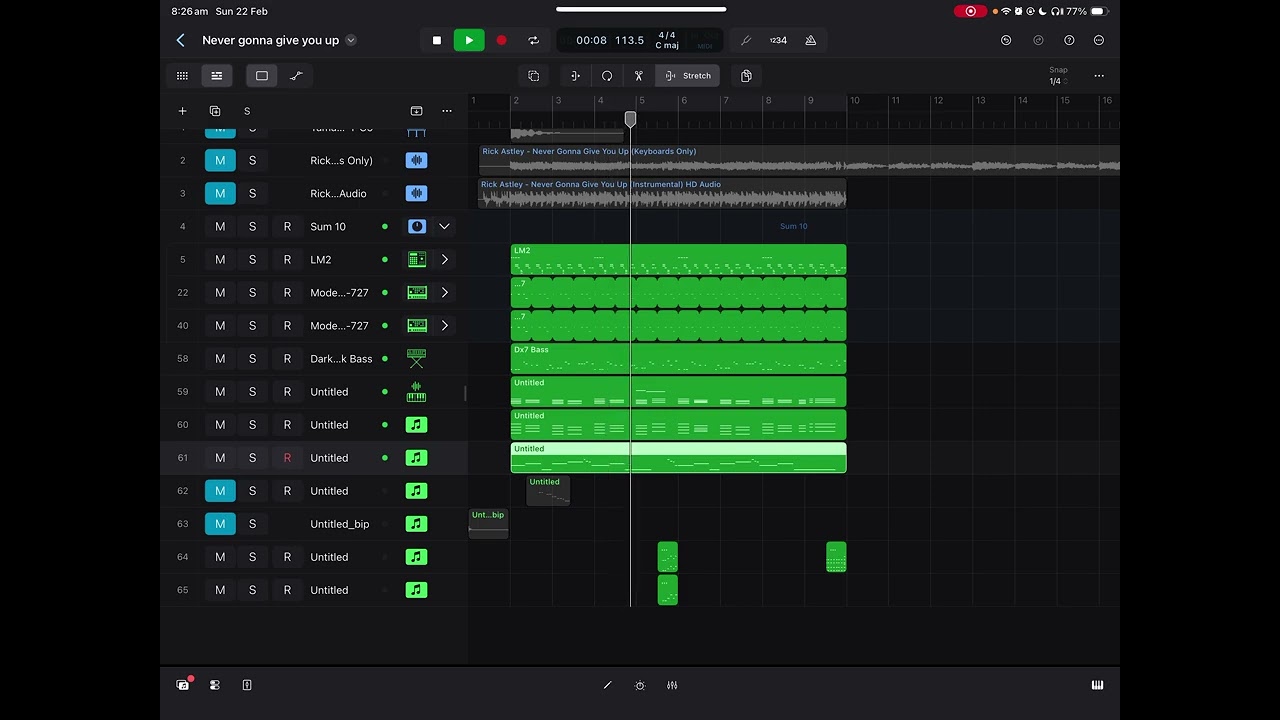Click the Redo icon
This screenshot has width=1280, height=720.
(x=1038, y=40)
